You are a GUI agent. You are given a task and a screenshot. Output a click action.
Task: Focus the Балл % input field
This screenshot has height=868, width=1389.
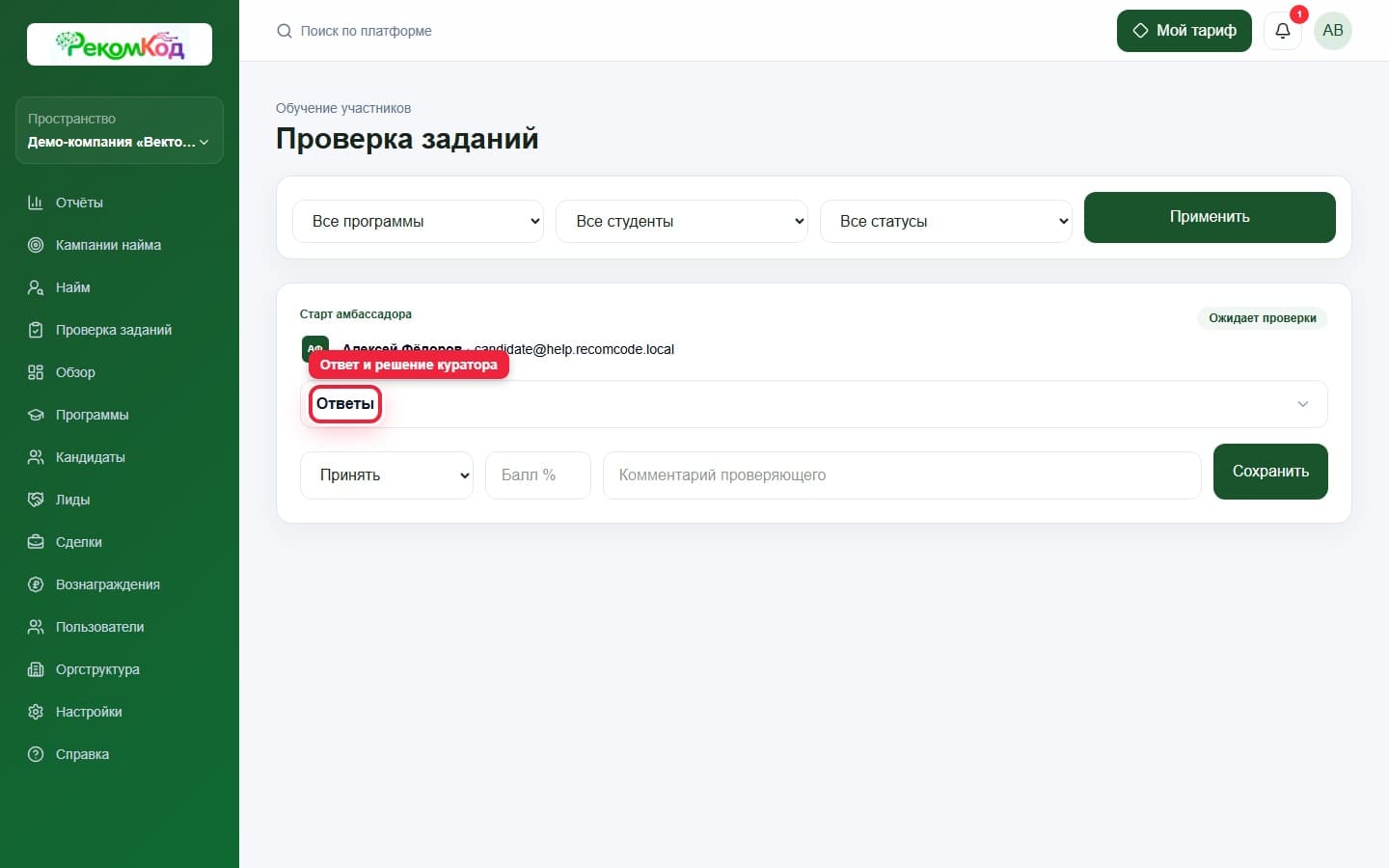click(x=538, y=475)
